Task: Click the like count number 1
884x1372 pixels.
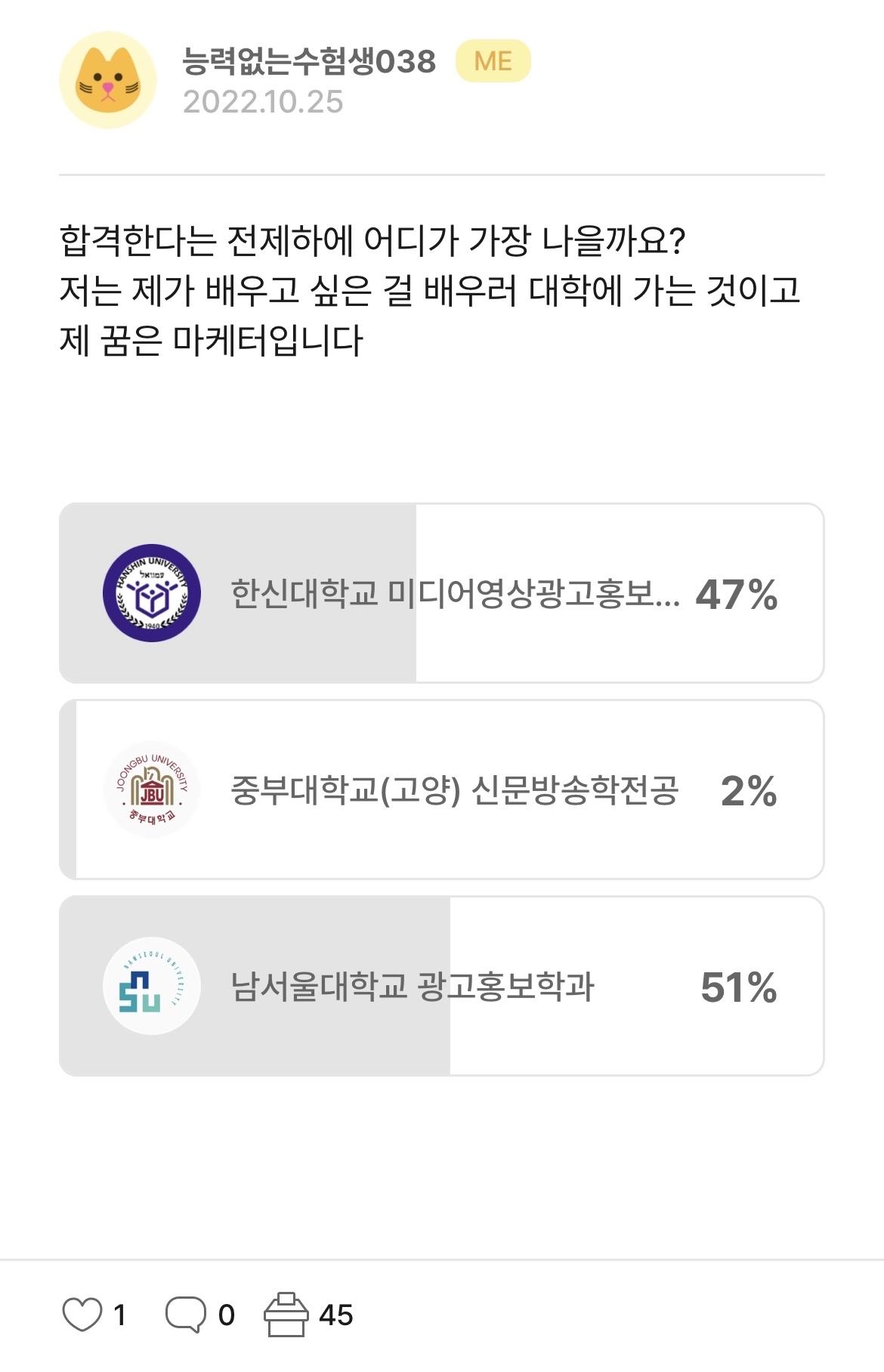Action: [119, 1315]
